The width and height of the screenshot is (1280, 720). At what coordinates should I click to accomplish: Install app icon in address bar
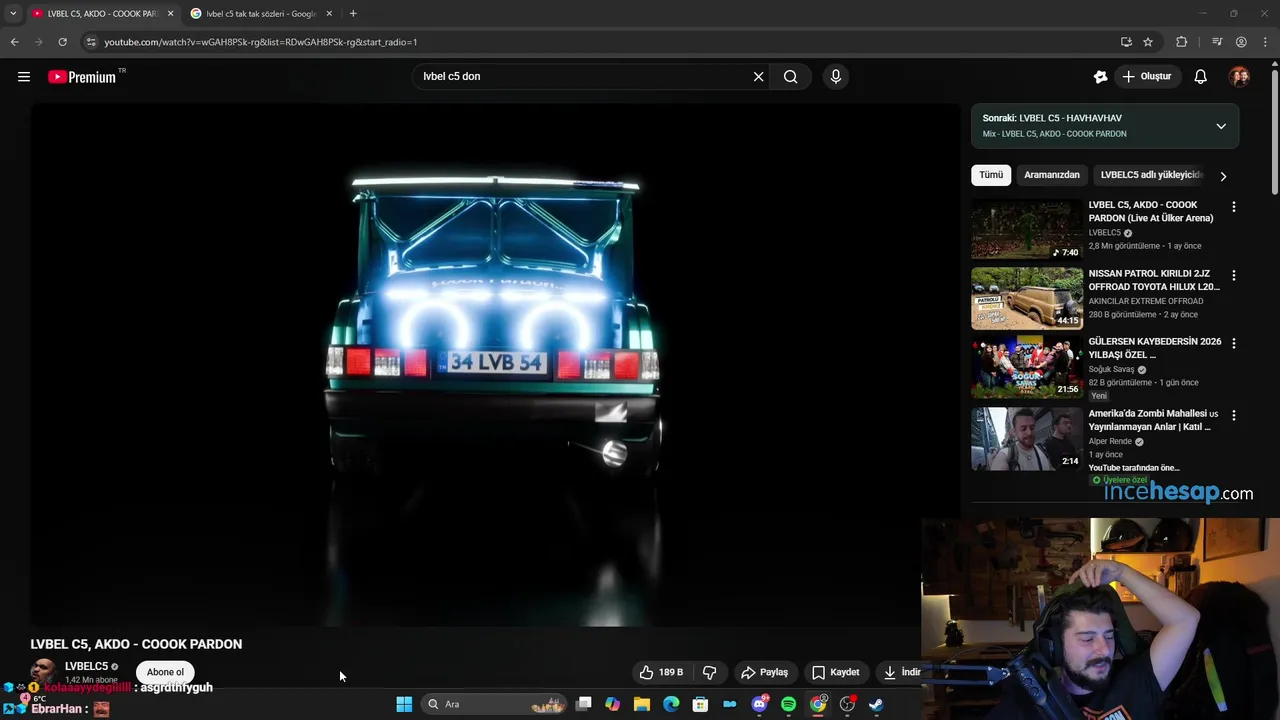(1126, 42)
